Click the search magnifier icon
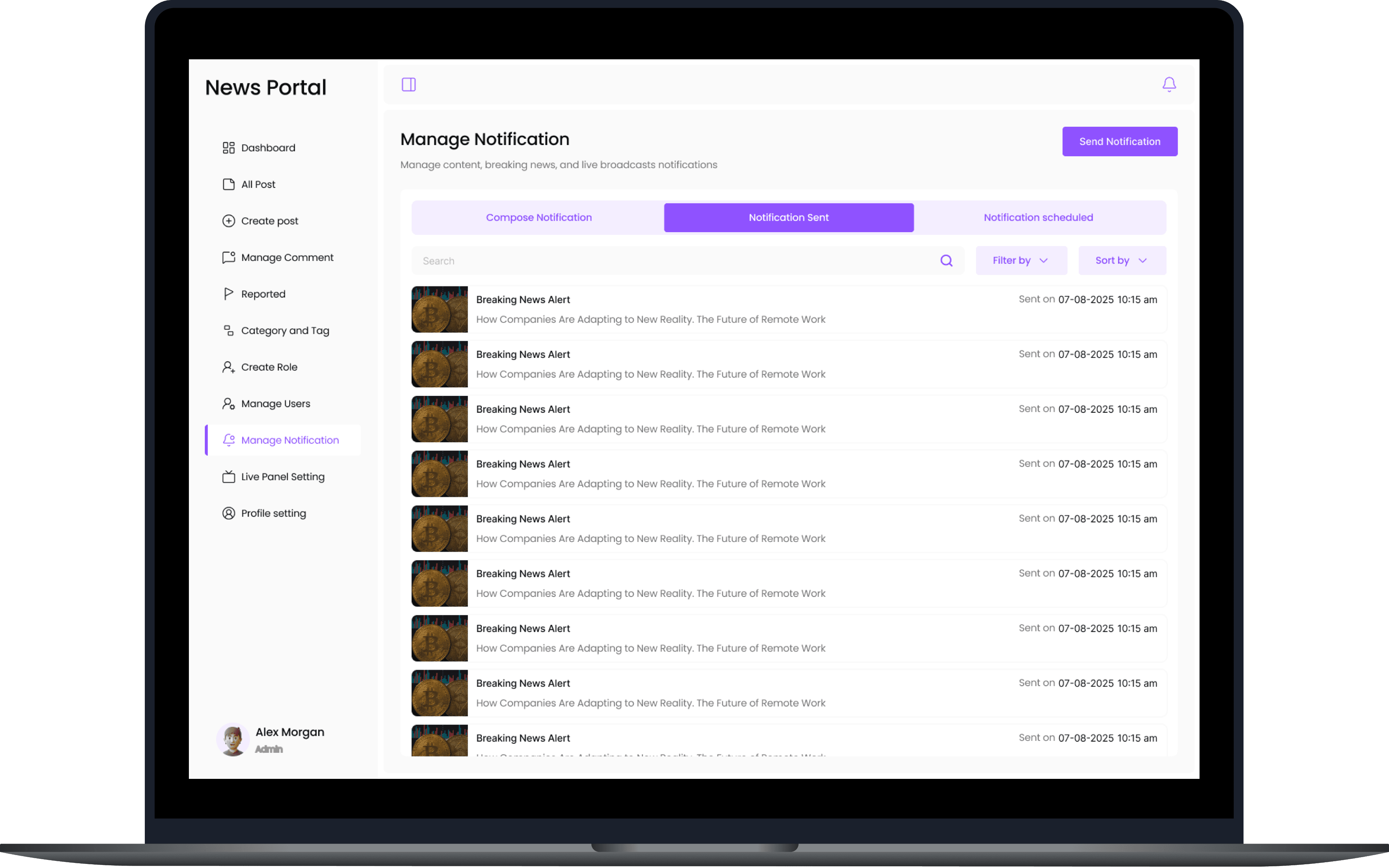 click(946, 261)
